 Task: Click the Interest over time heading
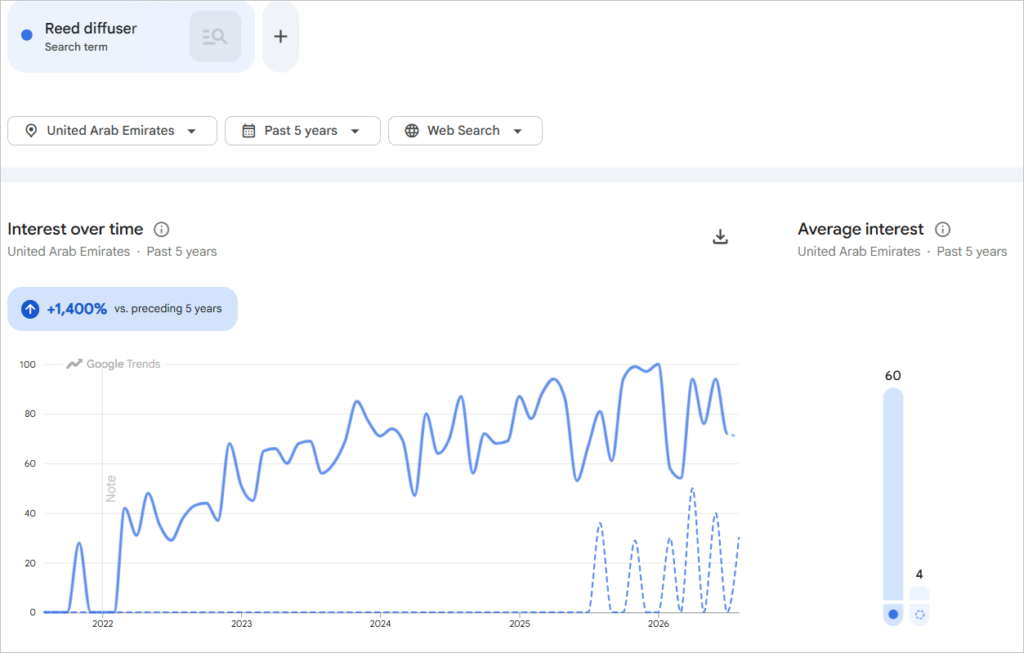[75, 229]
